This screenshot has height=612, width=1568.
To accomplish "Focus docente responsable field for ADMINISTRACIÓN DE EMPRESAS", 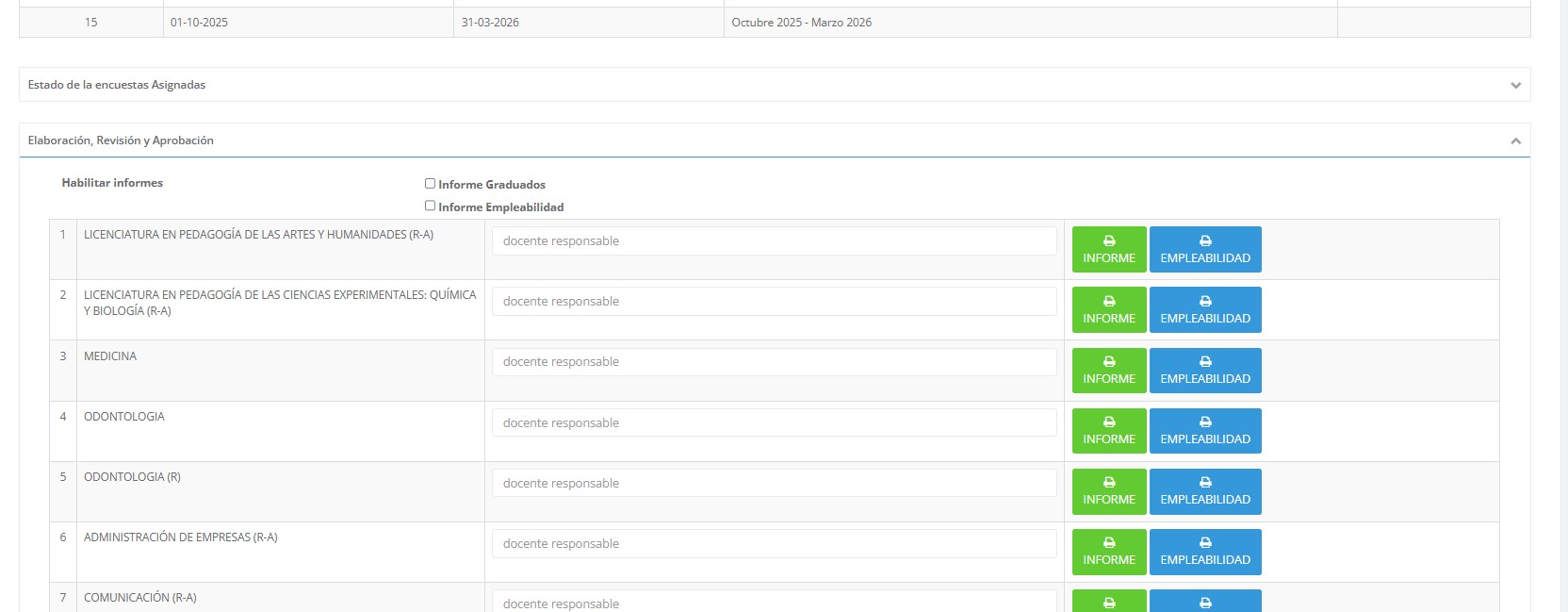I will (775, 543).
